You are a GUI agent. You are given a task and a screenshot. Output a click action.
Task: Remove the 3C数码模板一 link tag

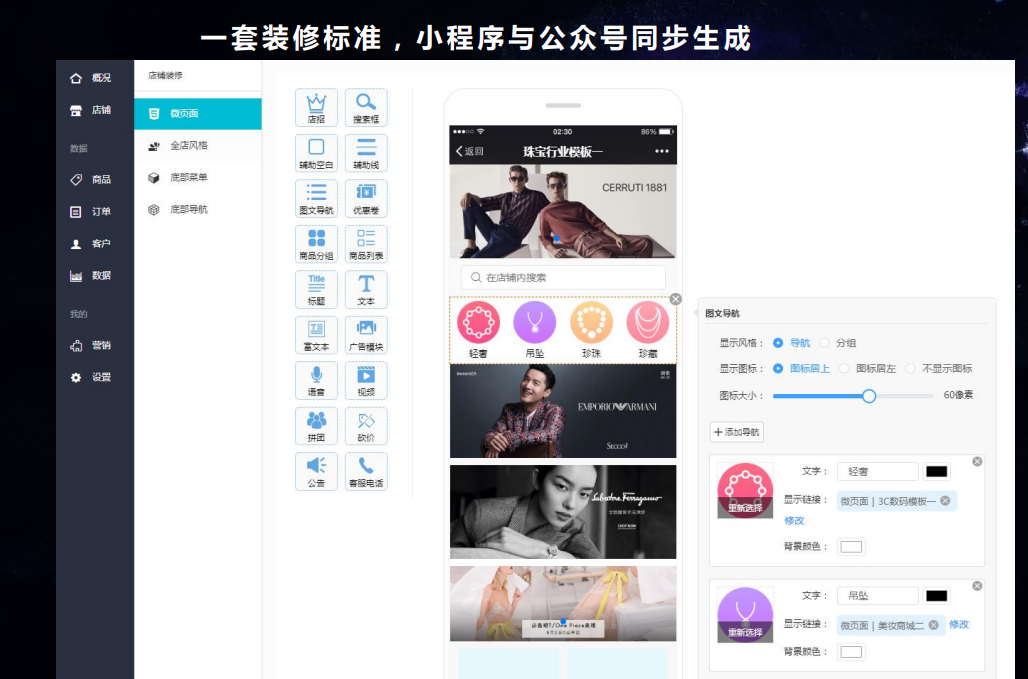click(x=945, y=501)
